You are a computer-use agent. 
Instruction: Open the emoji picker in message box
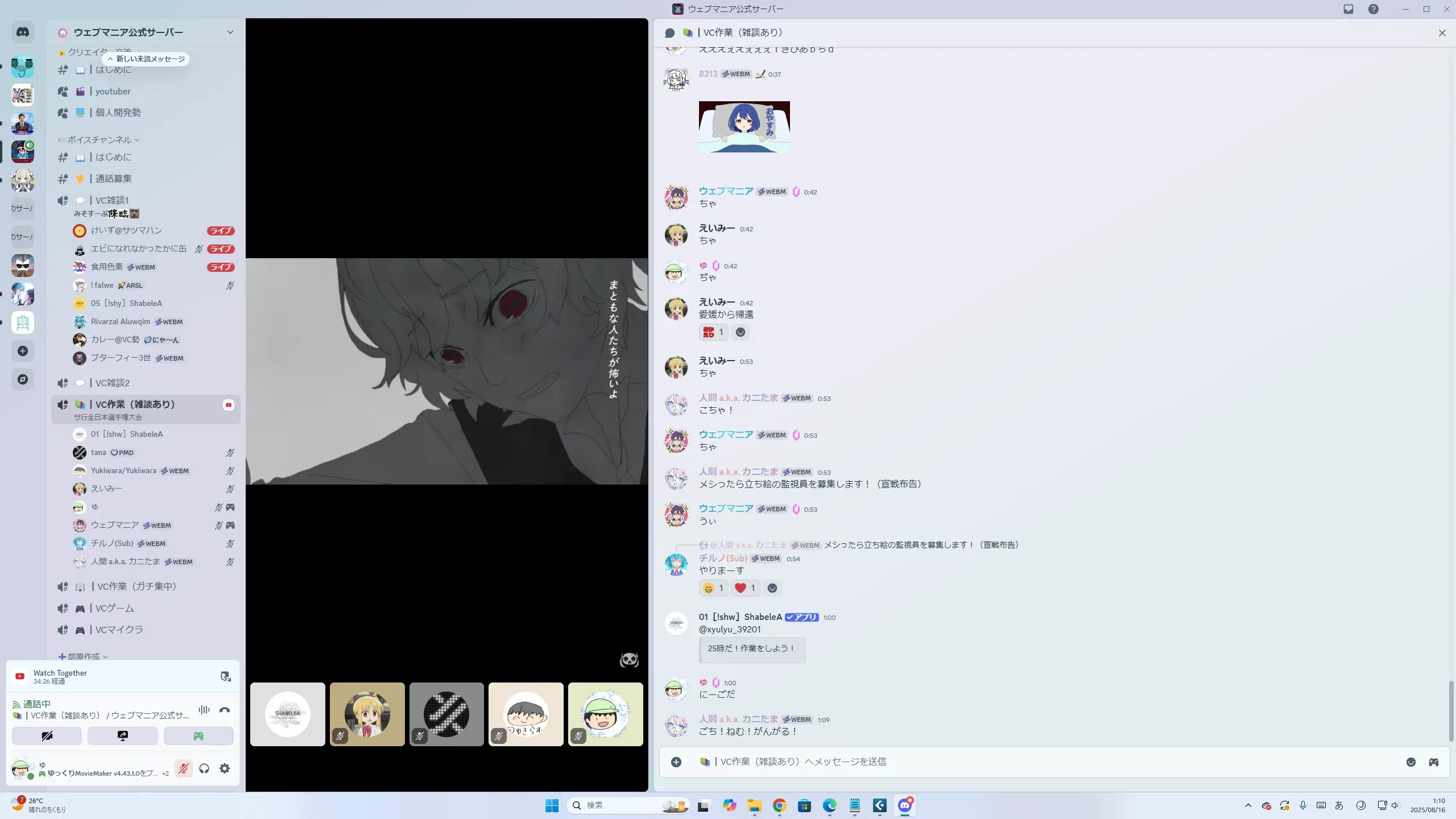[x=1410, y=762]
